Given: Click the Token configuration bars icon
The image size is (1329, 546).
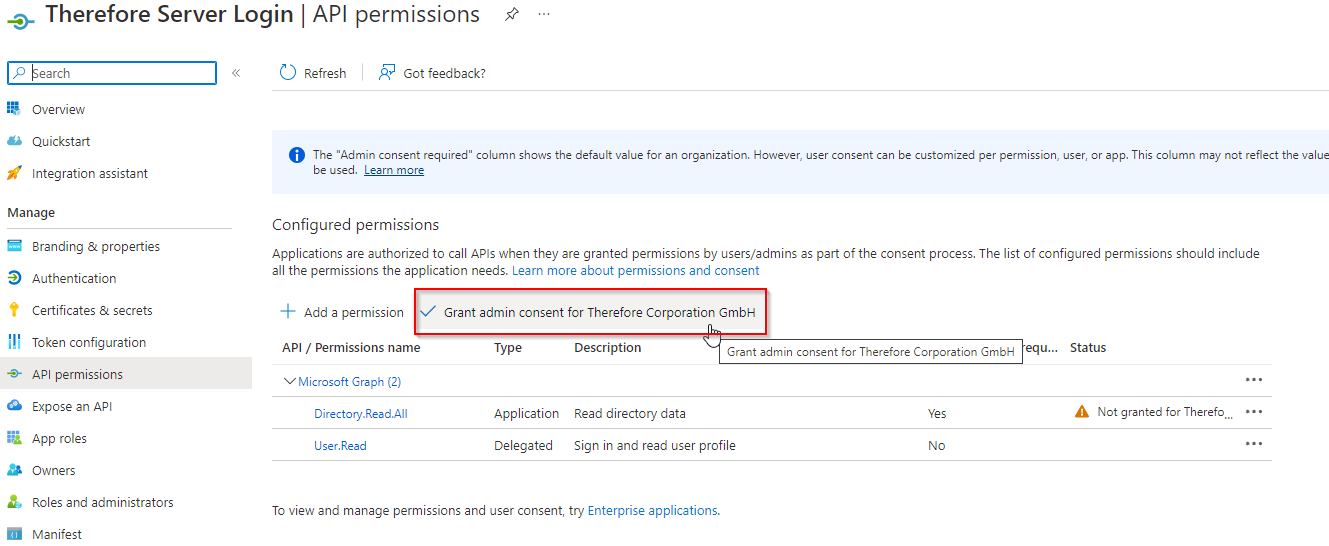Looking at the screenshot, I should click(14, 342).
